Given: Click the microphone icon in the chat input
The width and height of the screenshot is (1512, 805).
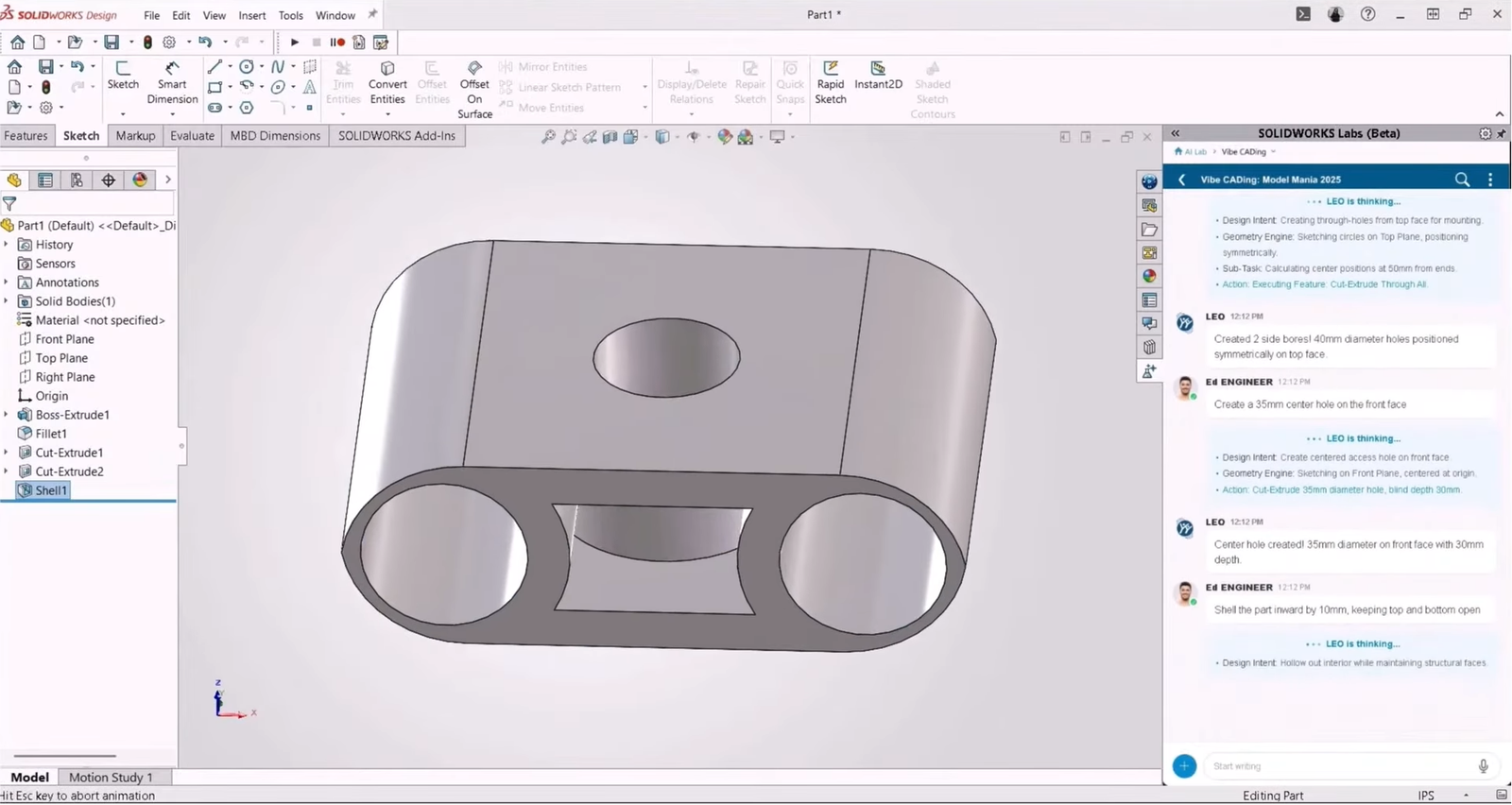Looking at the screenshot, I should pyautogui.click(x=1483, y=766).
